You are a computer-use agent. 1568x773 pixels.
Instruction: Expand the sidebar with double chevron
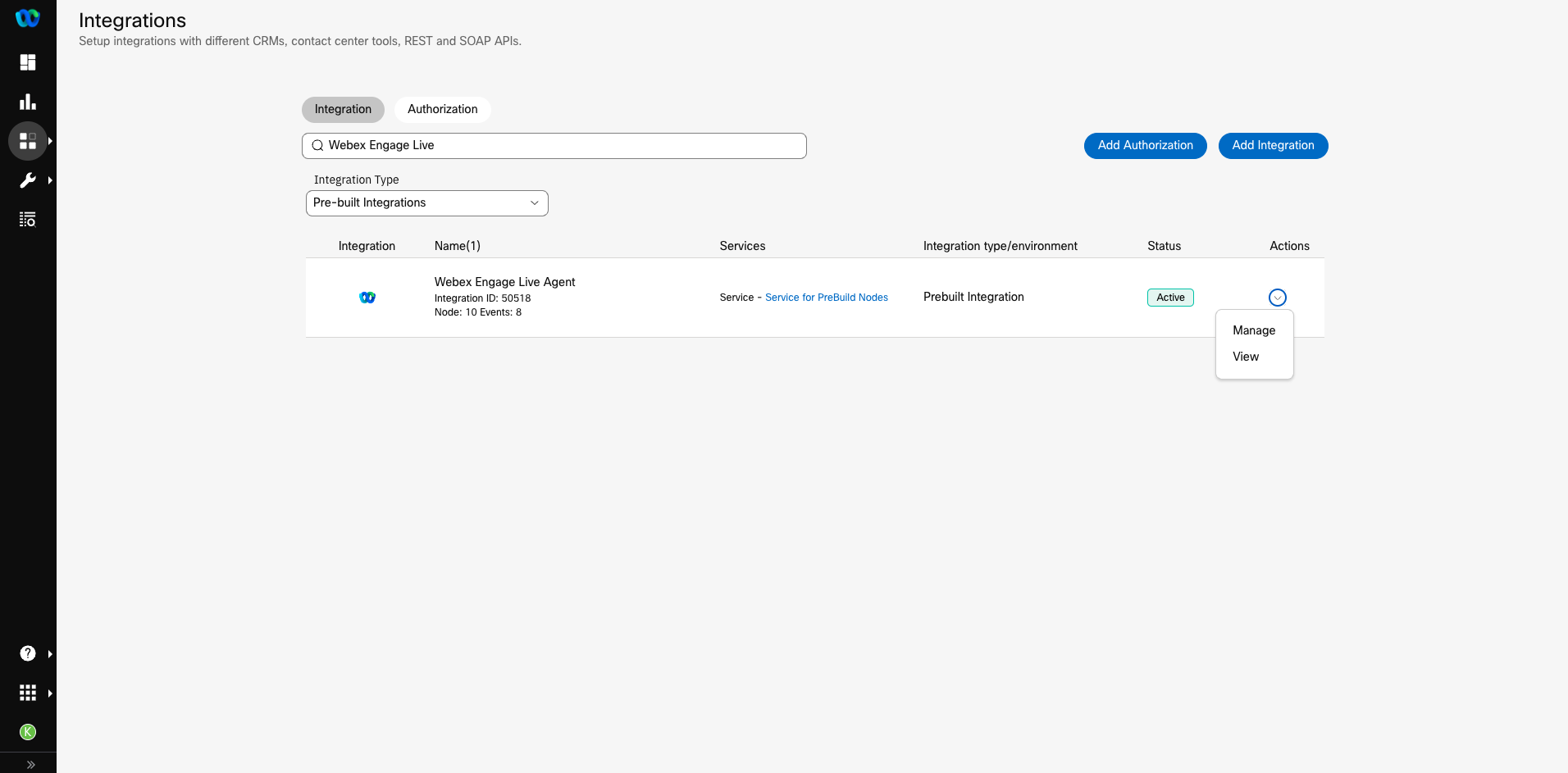(30, 764)
